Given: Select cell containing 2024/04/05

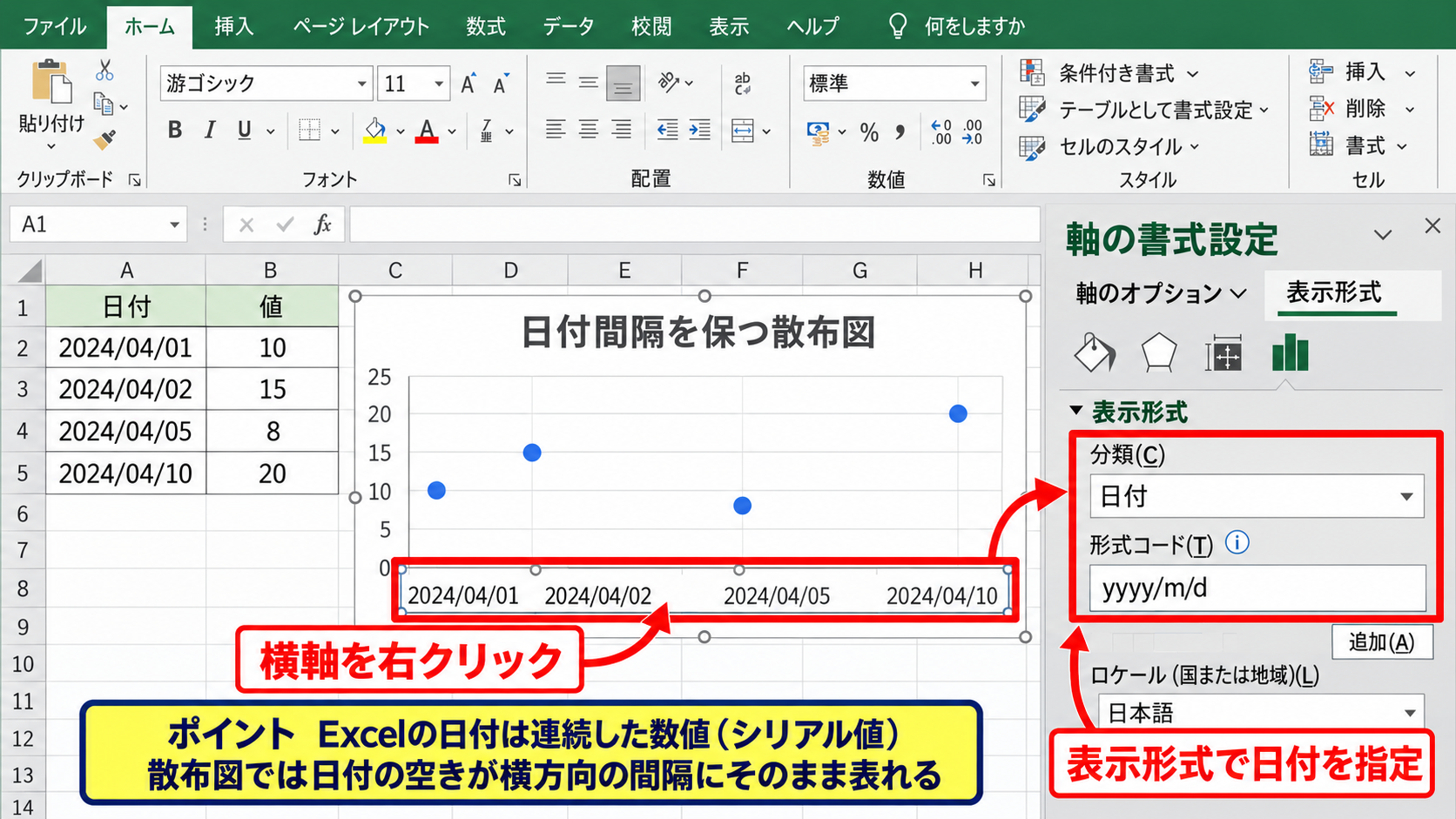Looking at the screenshot, I should [125, 431].
